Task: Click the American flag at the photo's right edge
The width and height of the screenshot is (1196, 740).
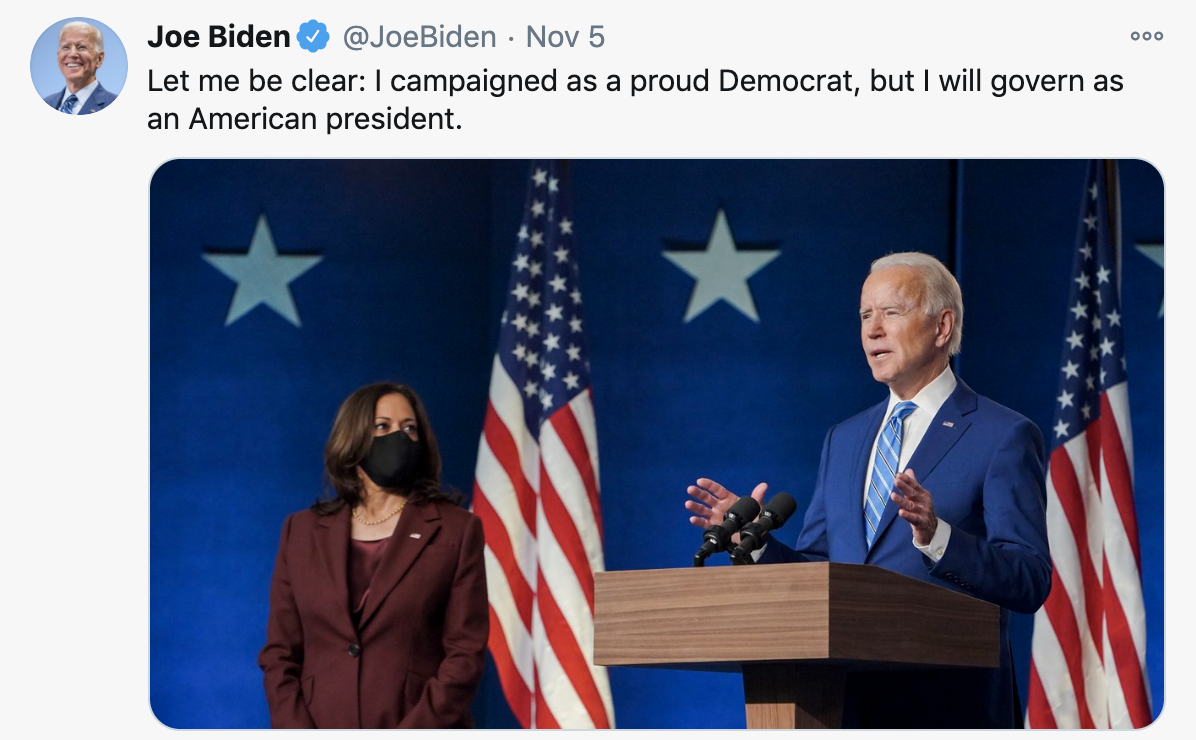Action: tap(1092, 458)
